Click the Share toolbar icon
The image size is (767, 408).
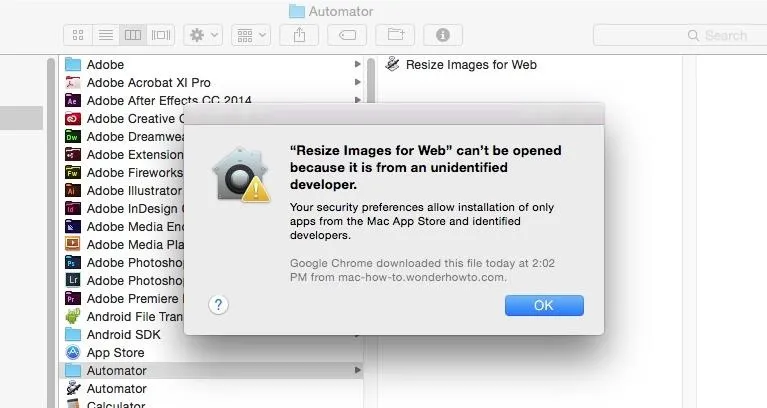299,35
